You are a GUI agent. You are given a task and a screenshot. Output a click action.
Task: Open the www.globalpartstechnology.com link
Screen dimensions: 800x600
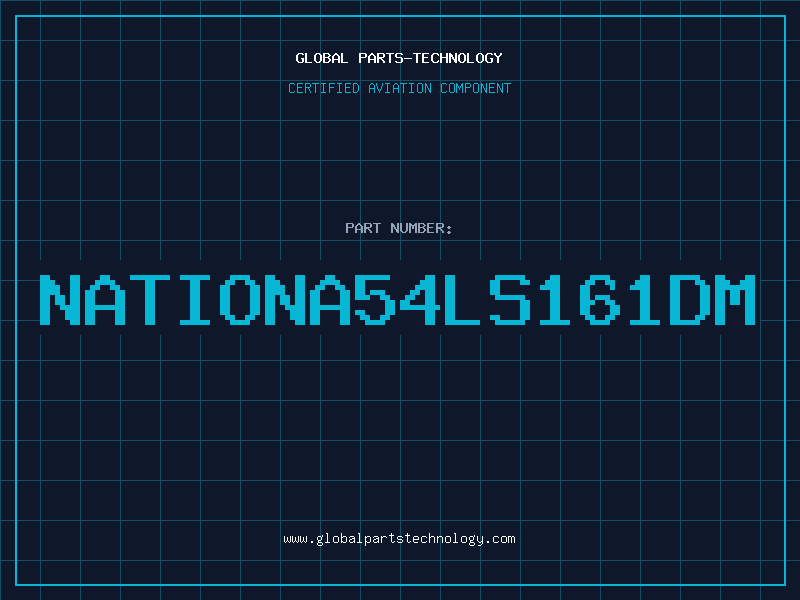click(399, 539)
